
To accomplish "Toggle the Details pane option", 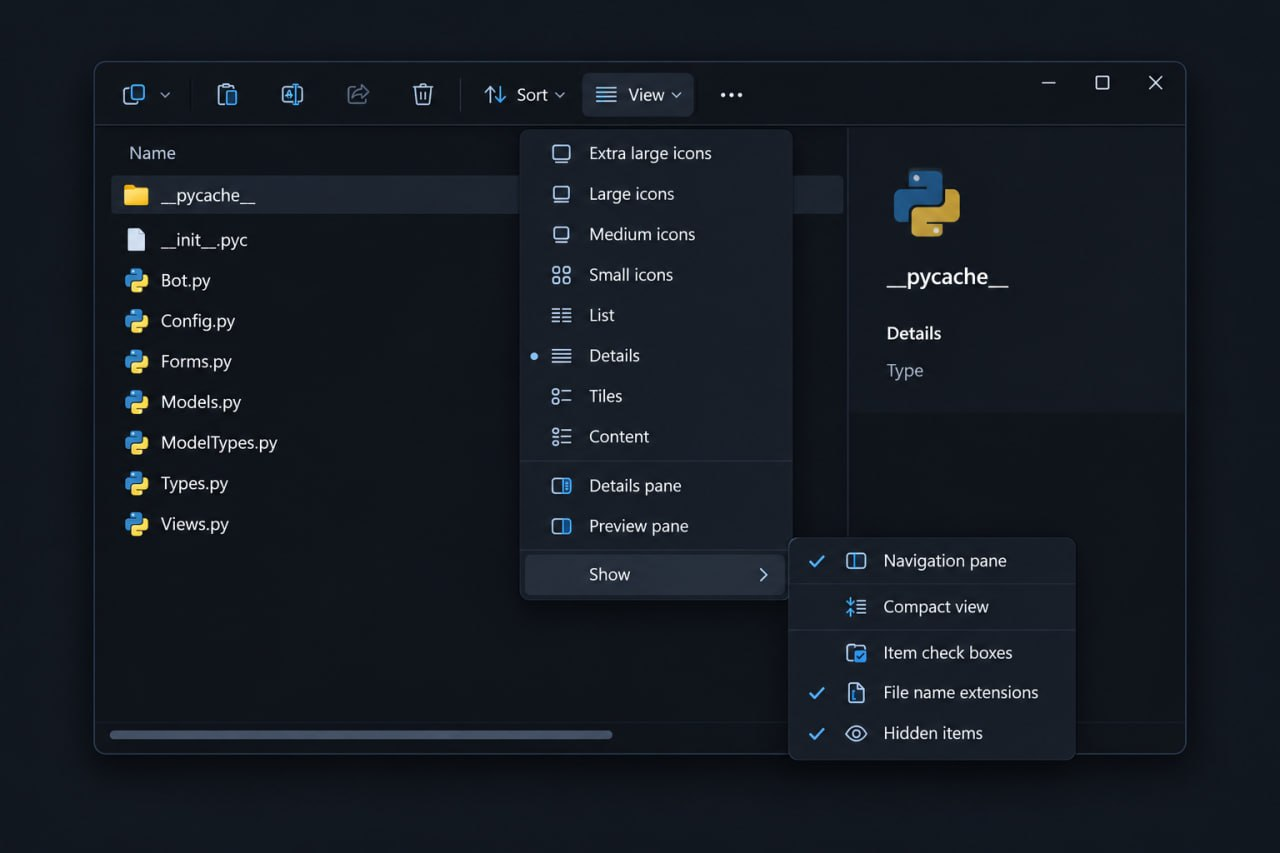I will (x=656, y=486).
